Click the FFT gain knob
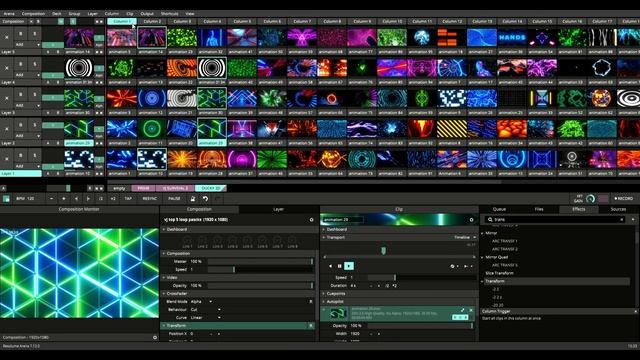Screen dimensions: 640x360 [590, 199]
